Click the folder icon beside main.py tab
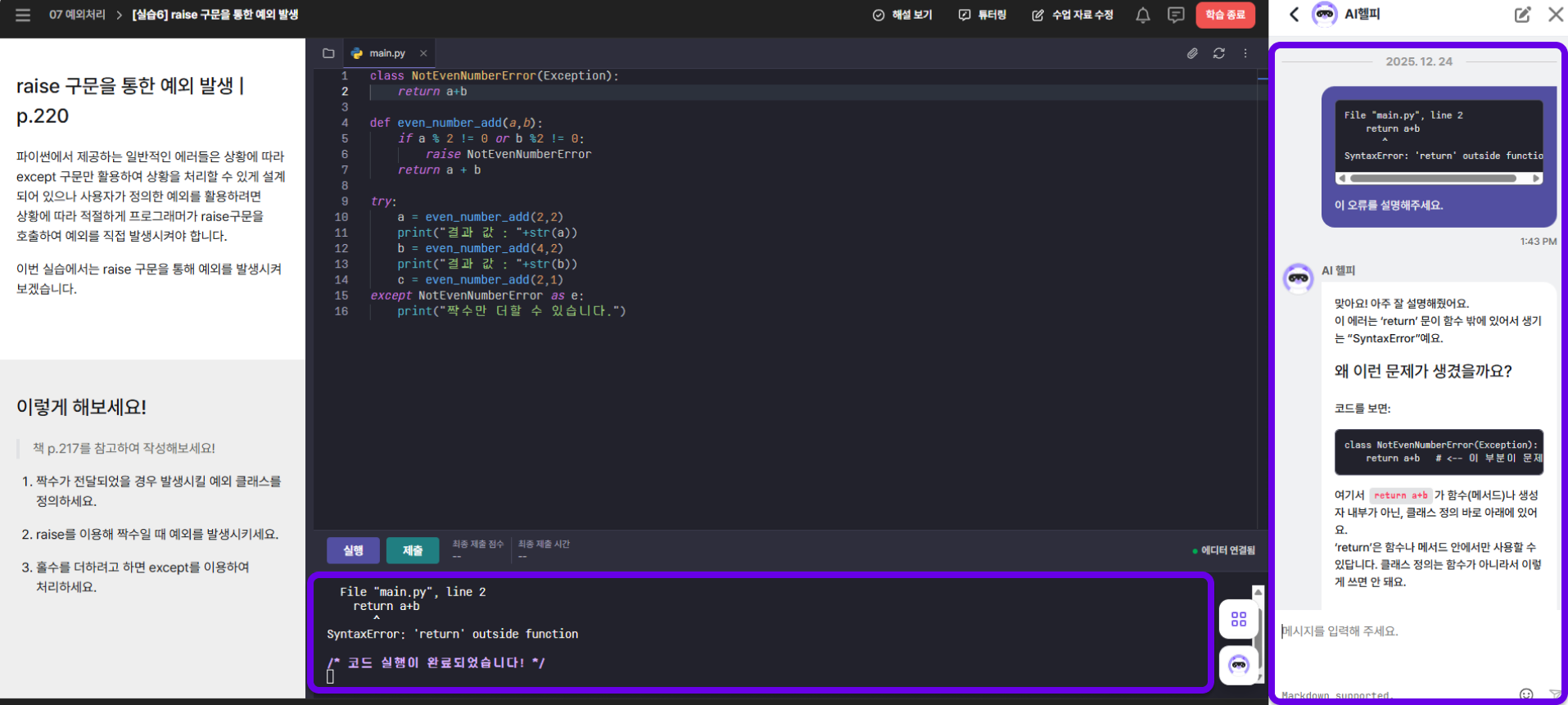Image resolution: width=1568 pixels, height=705 pixels. (328, 53)
